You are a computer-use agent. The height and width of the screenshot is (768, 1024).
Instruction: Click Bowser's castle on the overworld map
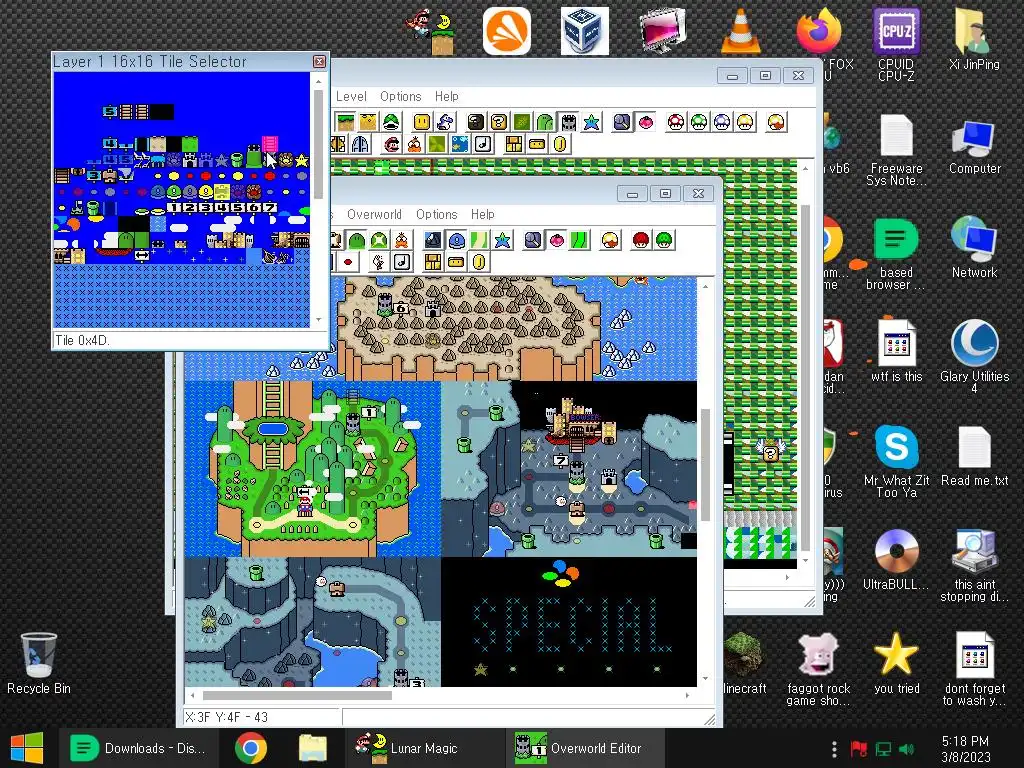pos(580,423)
